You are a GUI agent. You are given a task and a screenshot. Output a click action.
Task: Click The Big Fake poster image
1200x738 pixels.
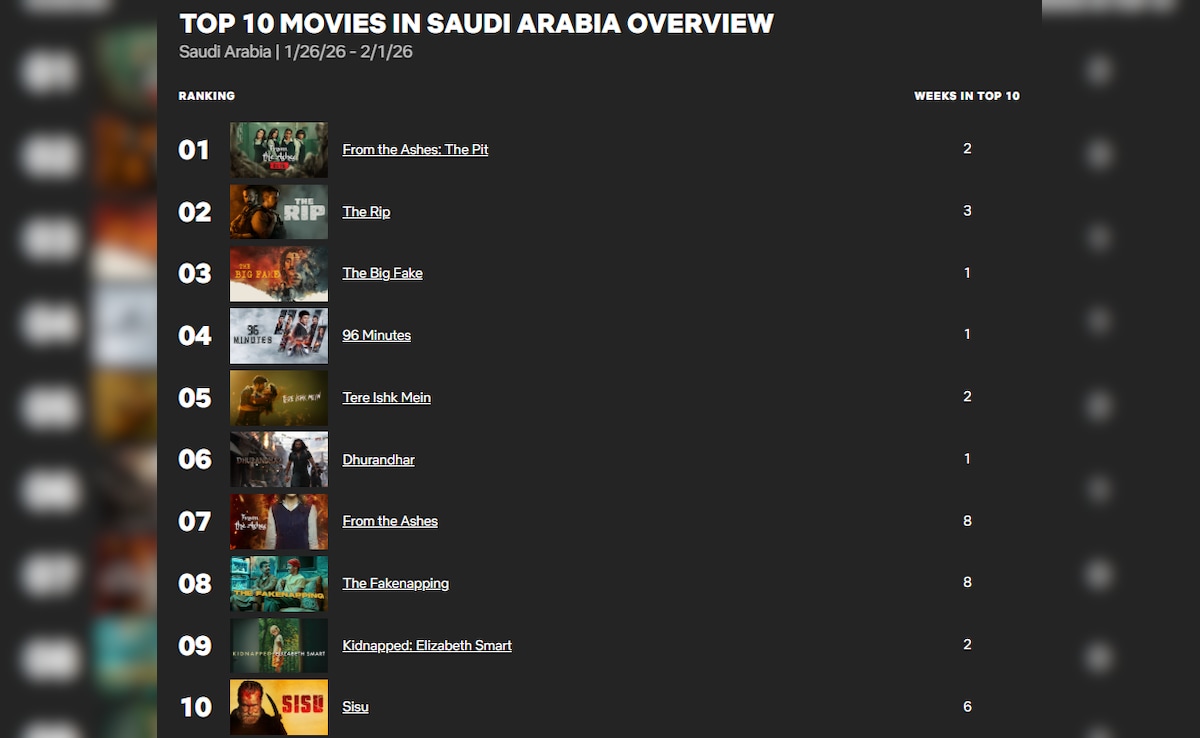point(279,274)
